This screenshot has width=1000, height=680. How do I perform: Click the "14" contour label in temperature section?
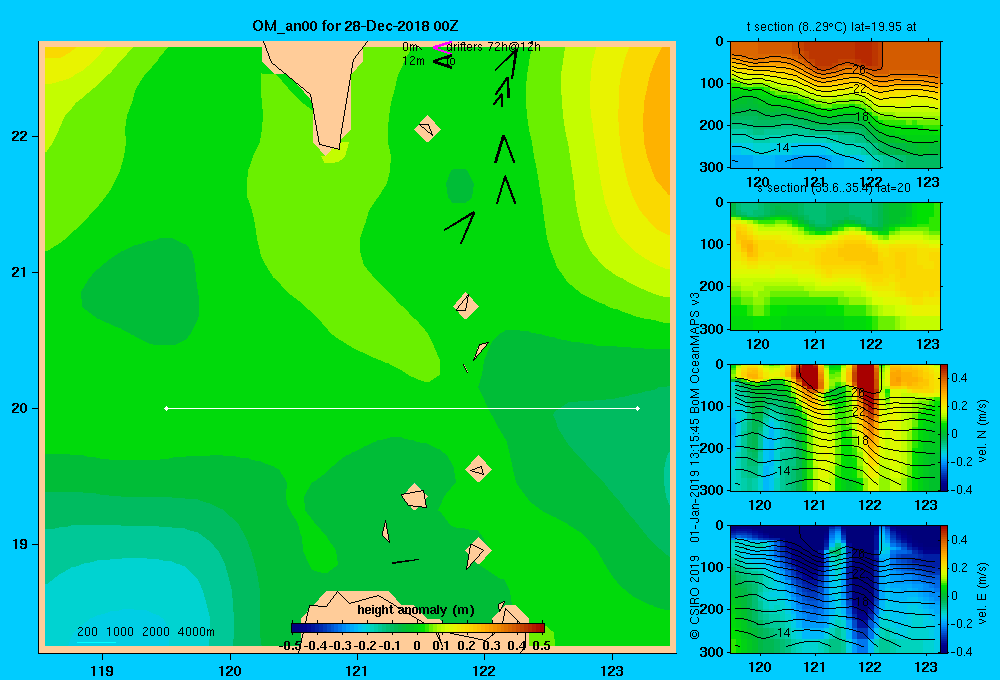tap(783, 148)
